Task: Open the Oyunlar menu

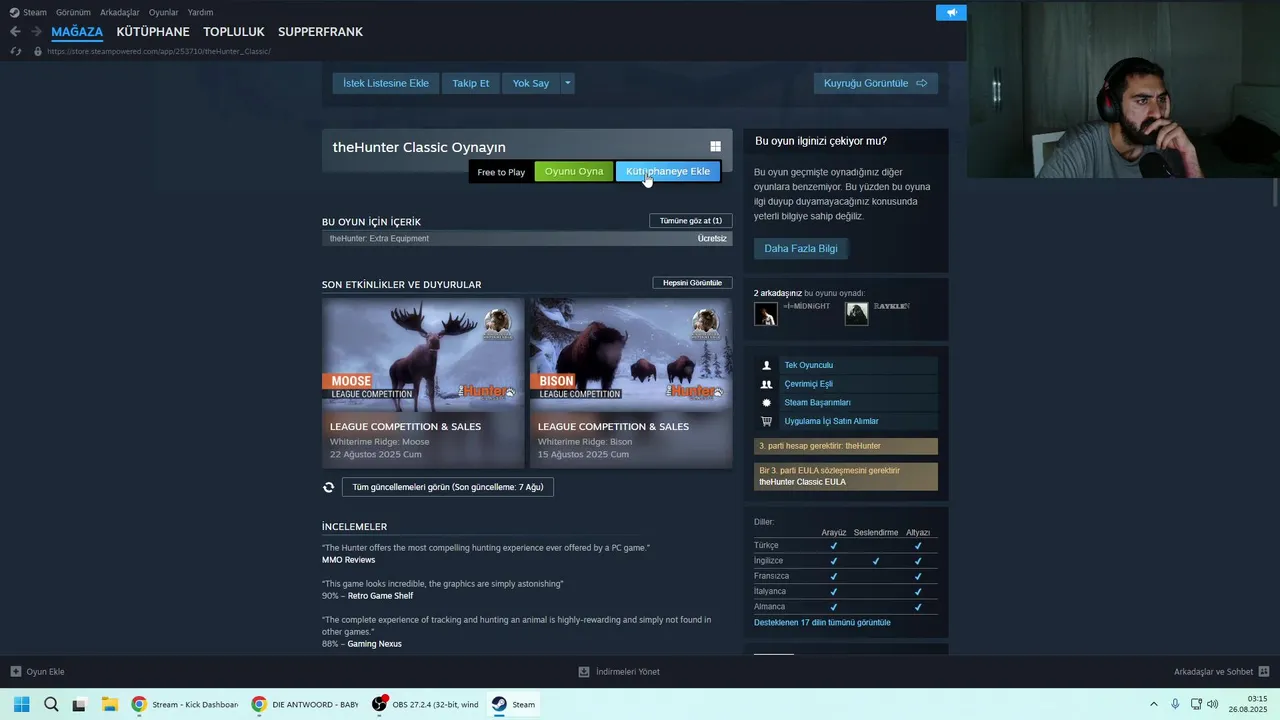Action: (164, 12)
